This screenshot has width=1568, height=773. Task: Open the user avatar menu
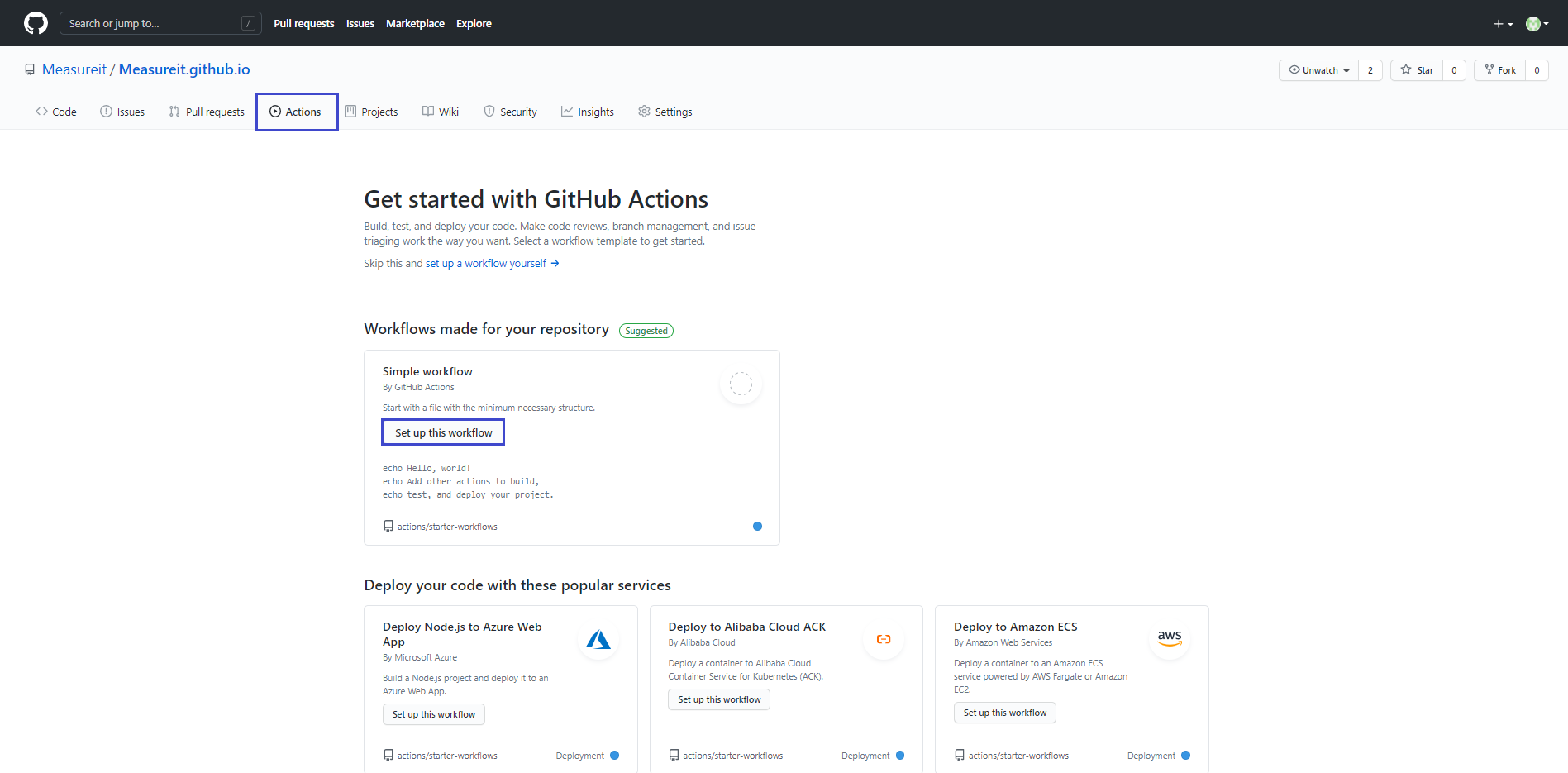coord(1537,24)
